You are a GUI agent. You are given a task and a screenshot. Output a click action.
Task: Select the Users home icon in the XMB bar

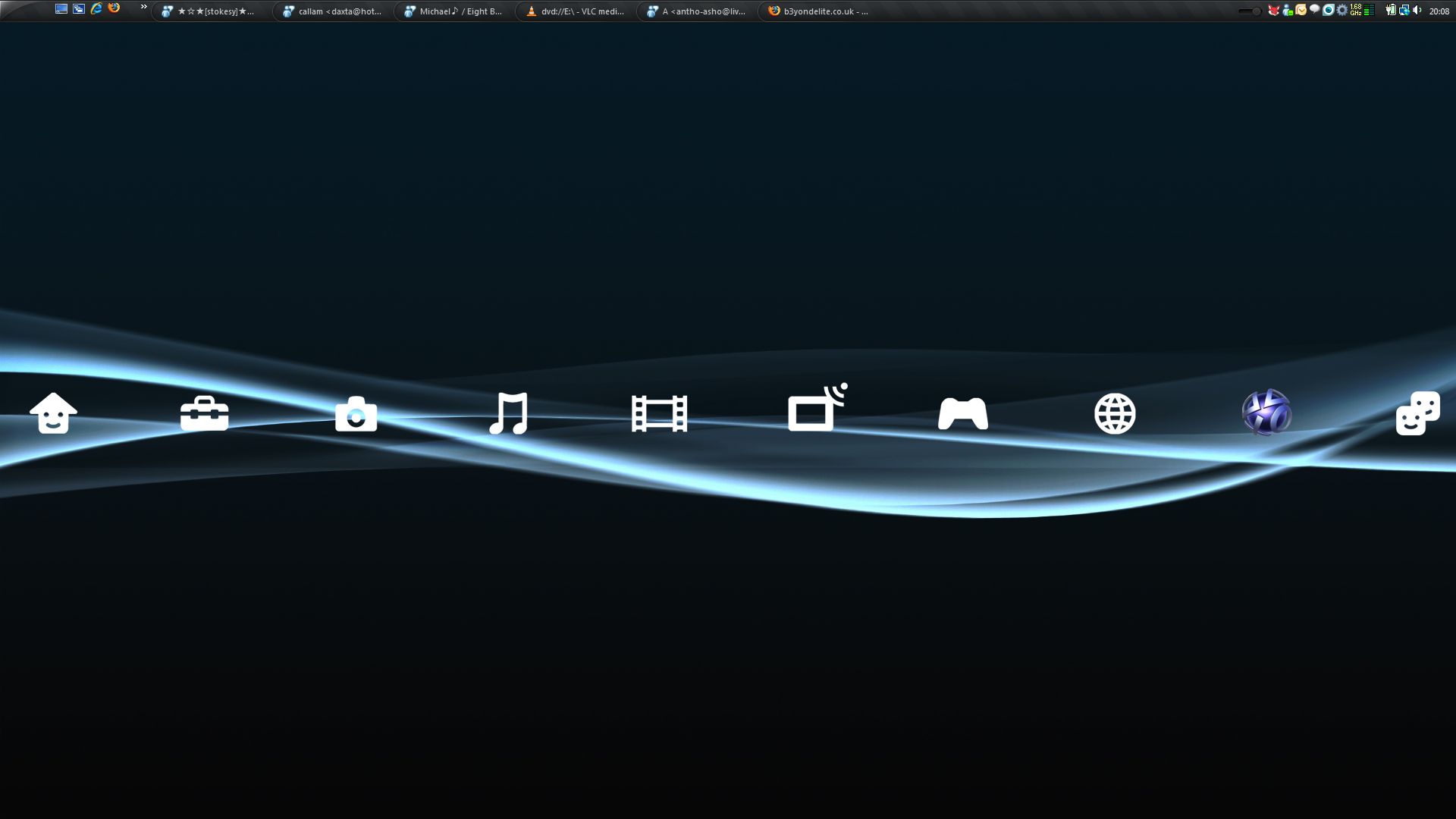(53, 413)
